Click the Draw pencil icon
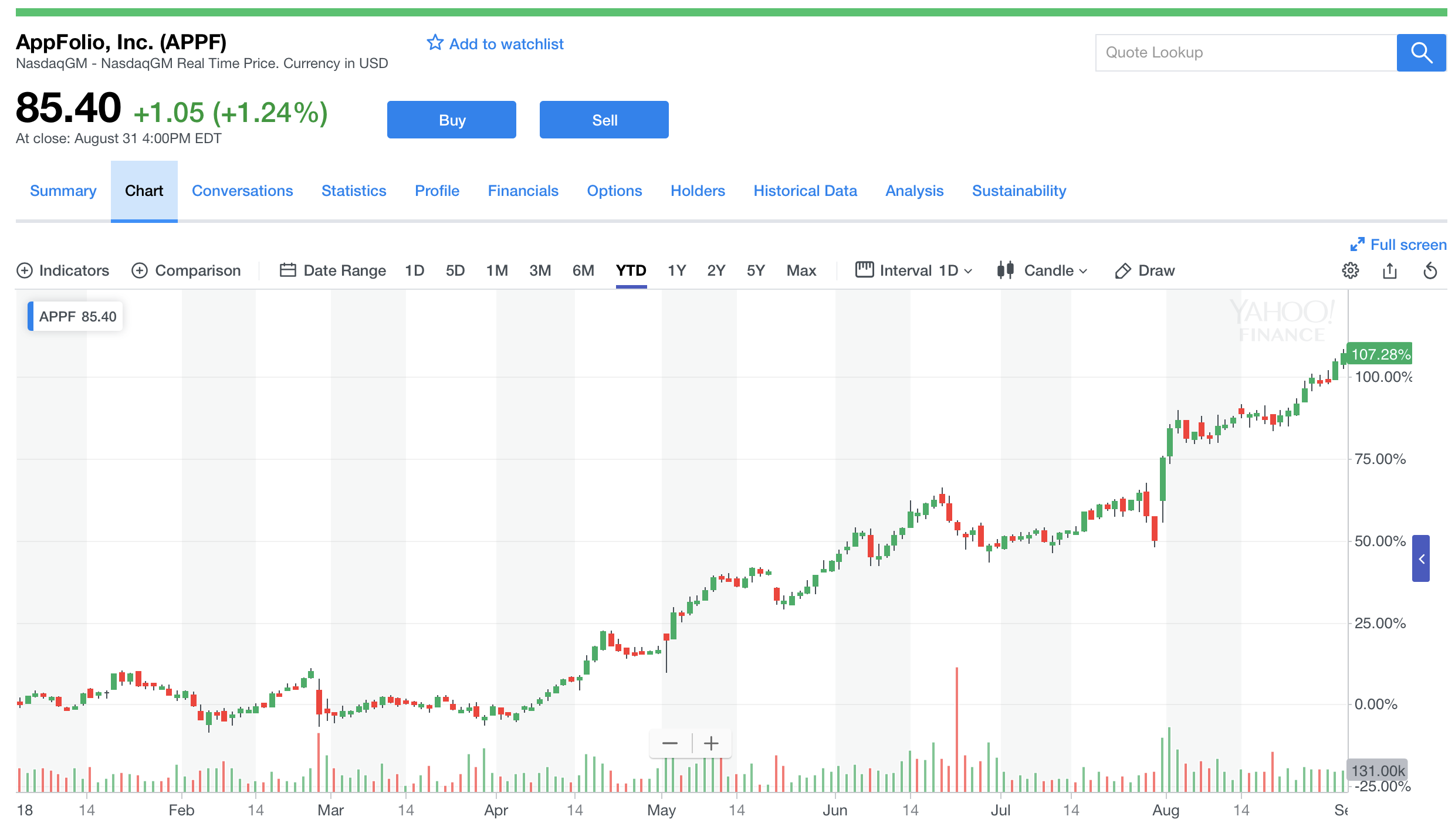Screen dimensions: 1455x840 coord(1123,271)
